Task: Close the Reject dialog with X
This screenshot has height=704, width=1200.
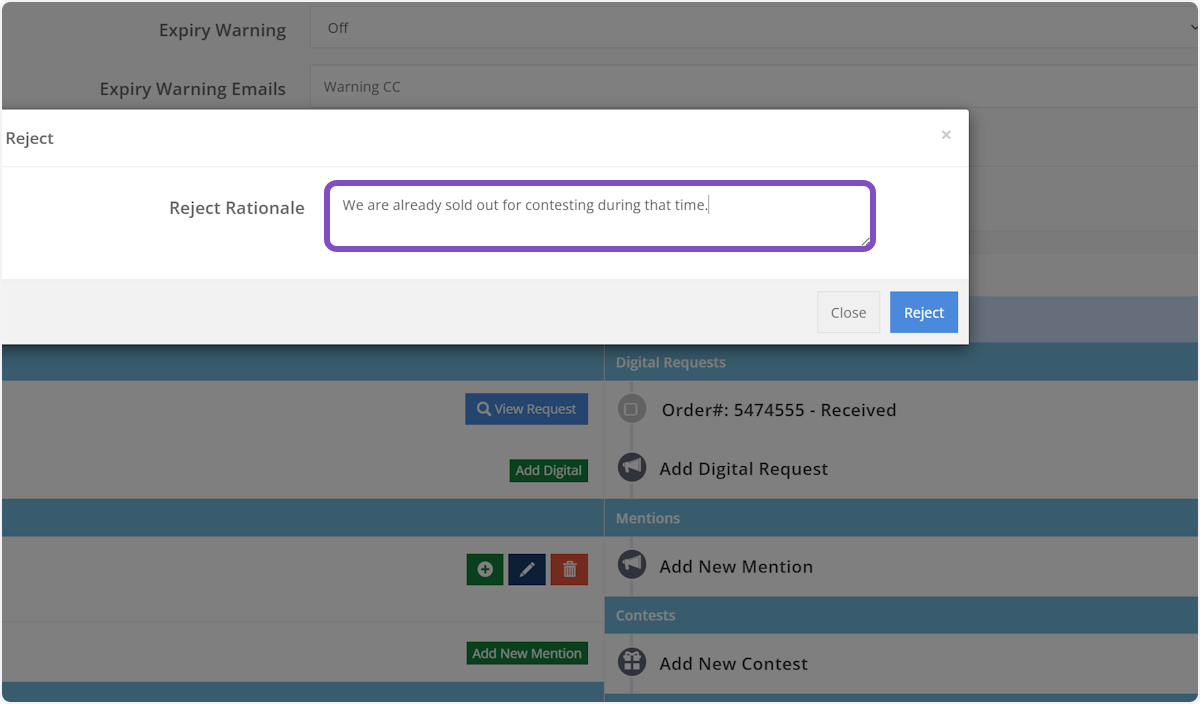Action: (x=946, y=135)
